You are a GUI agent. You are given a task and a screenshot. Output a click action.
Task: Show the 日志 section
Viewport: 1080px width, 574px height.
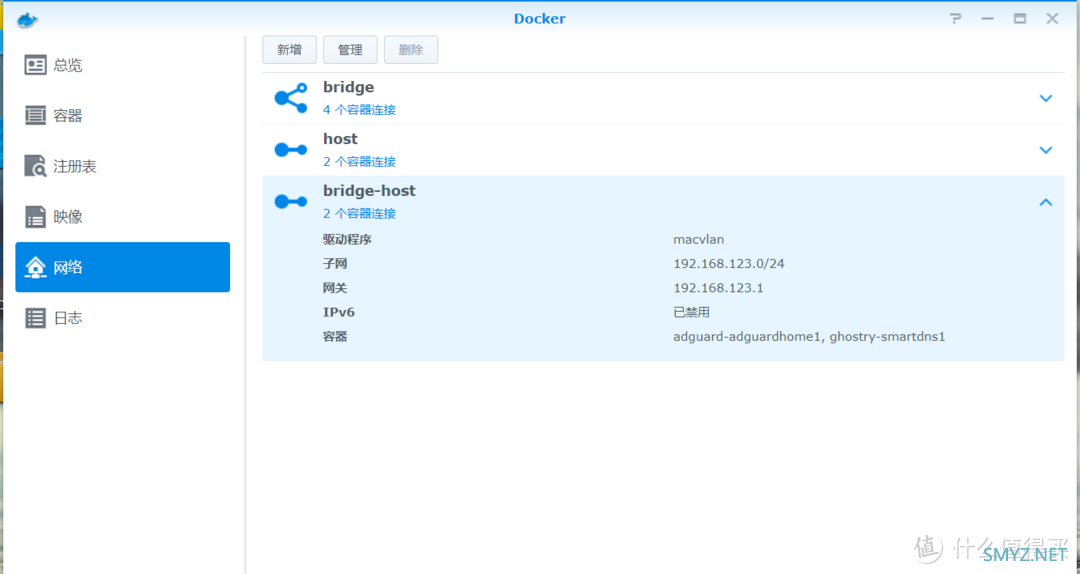[123, 318]
